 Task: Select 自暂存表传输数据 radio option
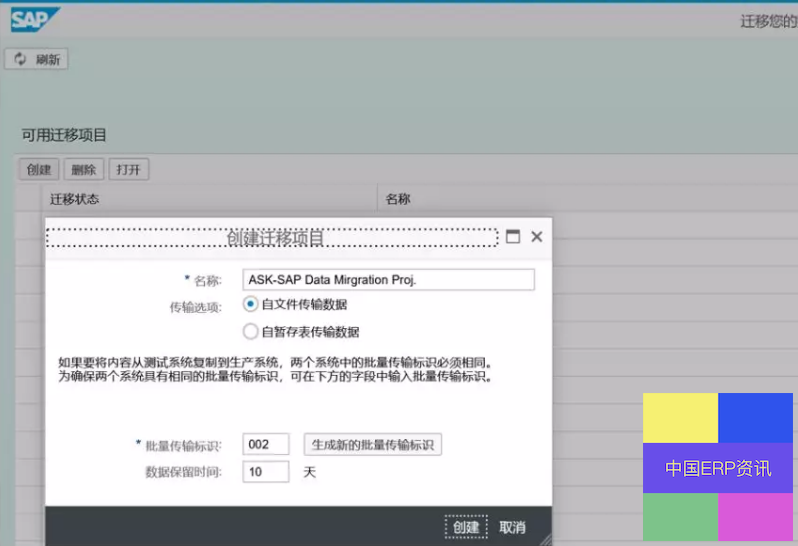250,332
